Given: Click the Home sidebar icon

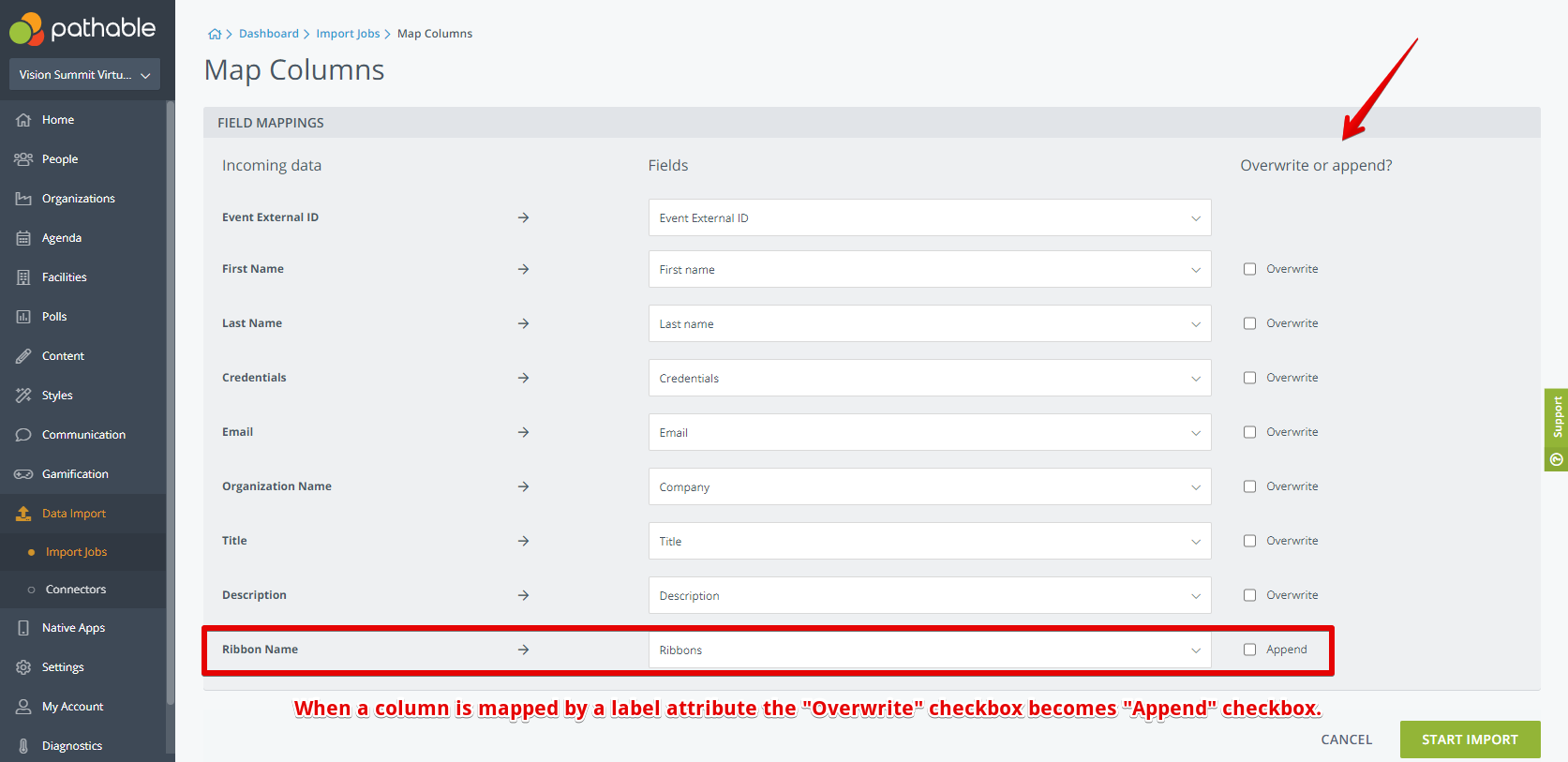Looking at the screenshot, I should 23,120.
